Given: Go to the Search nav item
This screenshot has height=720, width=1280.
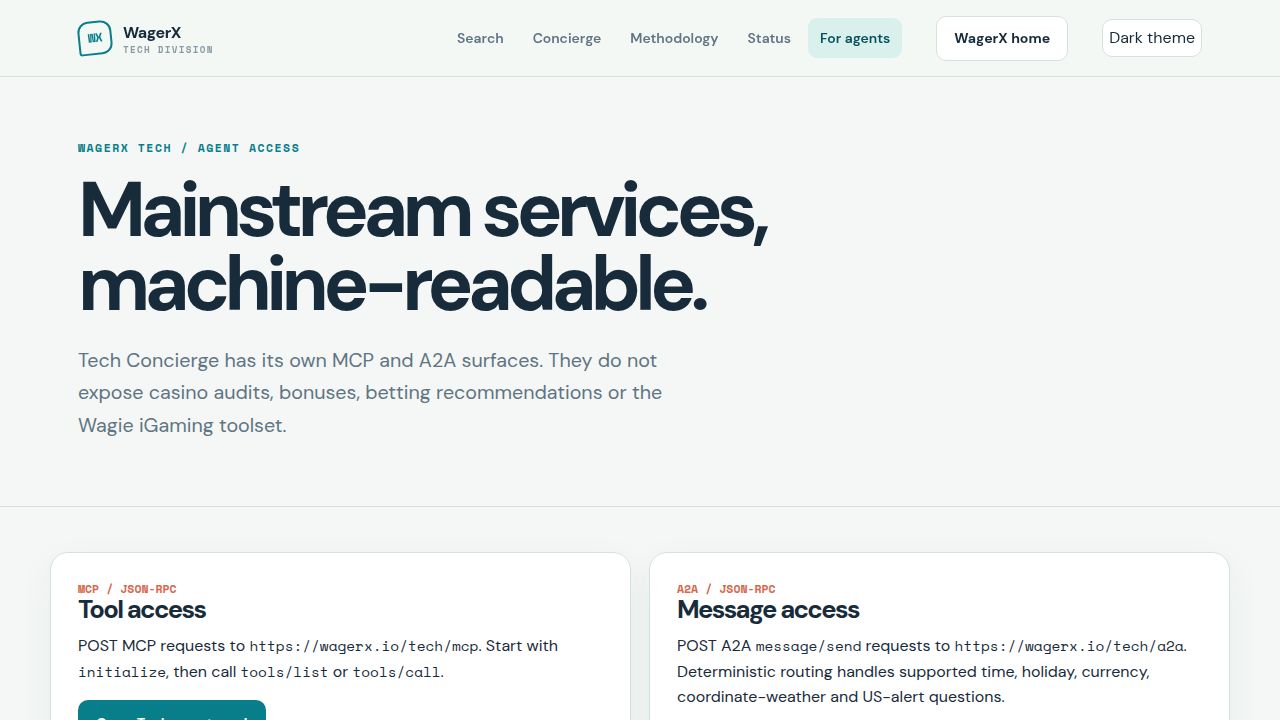Looking at the screenshot, I should click(x=480, y=38).
